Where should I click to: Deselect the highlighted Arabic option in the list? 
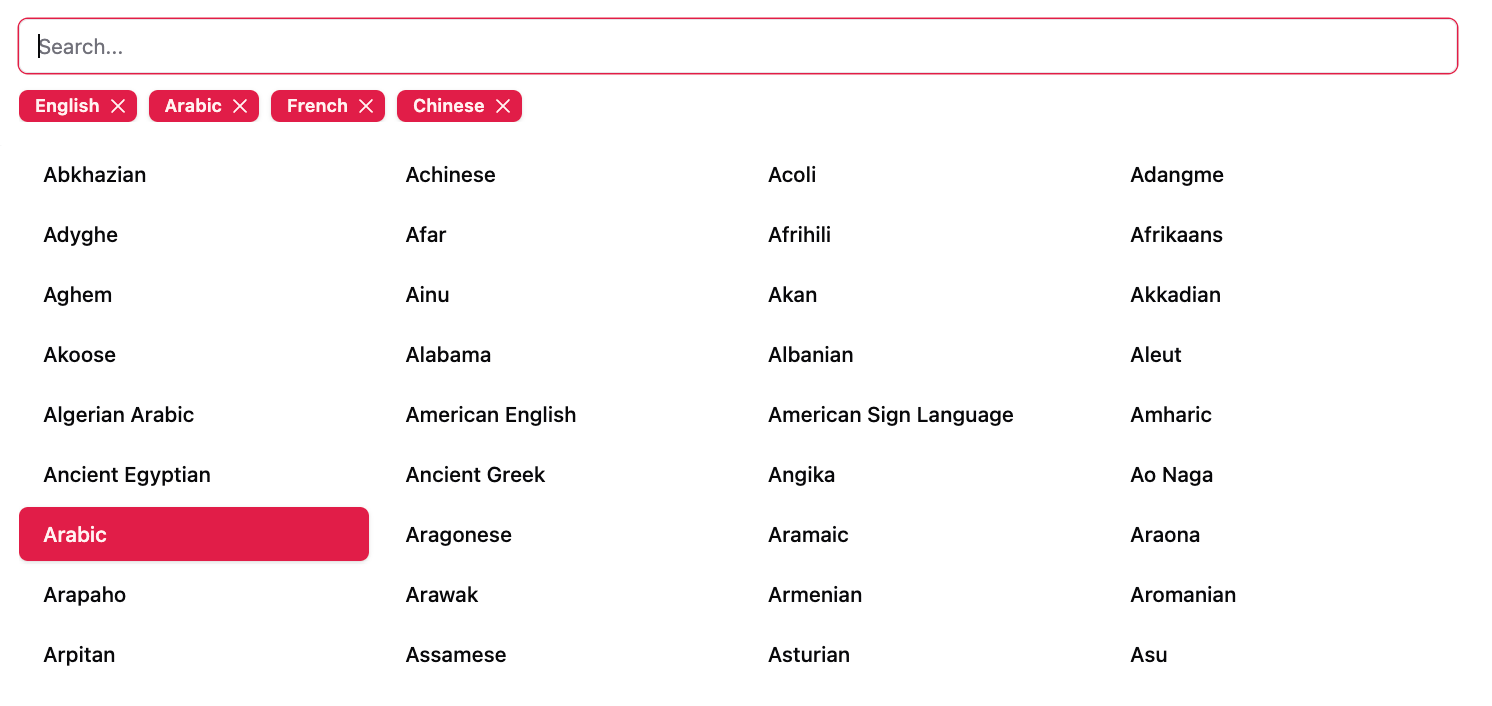tap(194, 534)
